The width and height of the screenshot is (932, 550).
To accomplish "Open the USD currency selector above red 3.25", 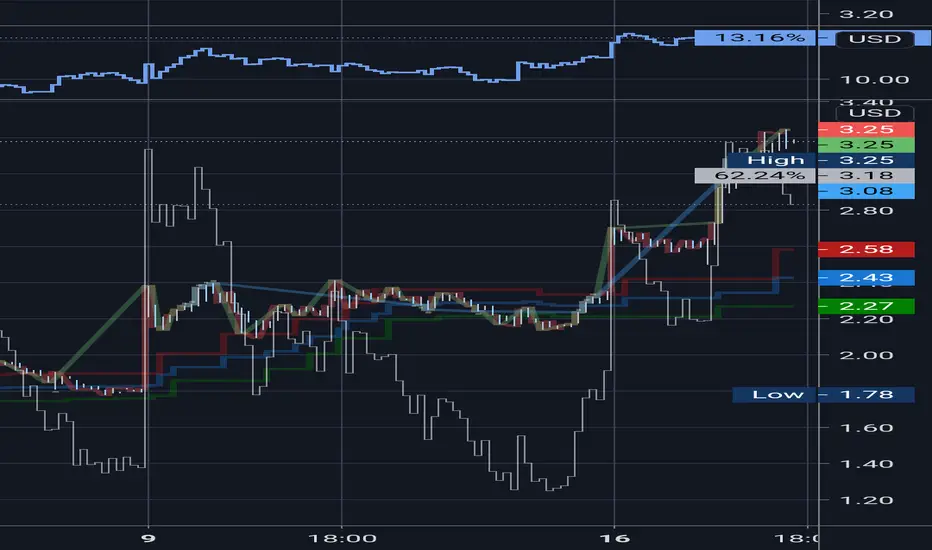I will [874, 113].
